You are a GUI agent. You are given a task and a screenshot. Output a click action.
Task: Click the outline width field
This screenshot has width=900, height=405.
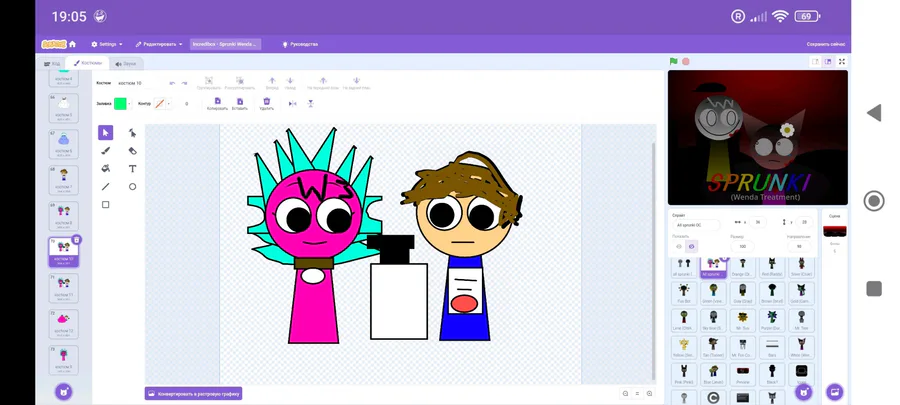click(187, 104)
